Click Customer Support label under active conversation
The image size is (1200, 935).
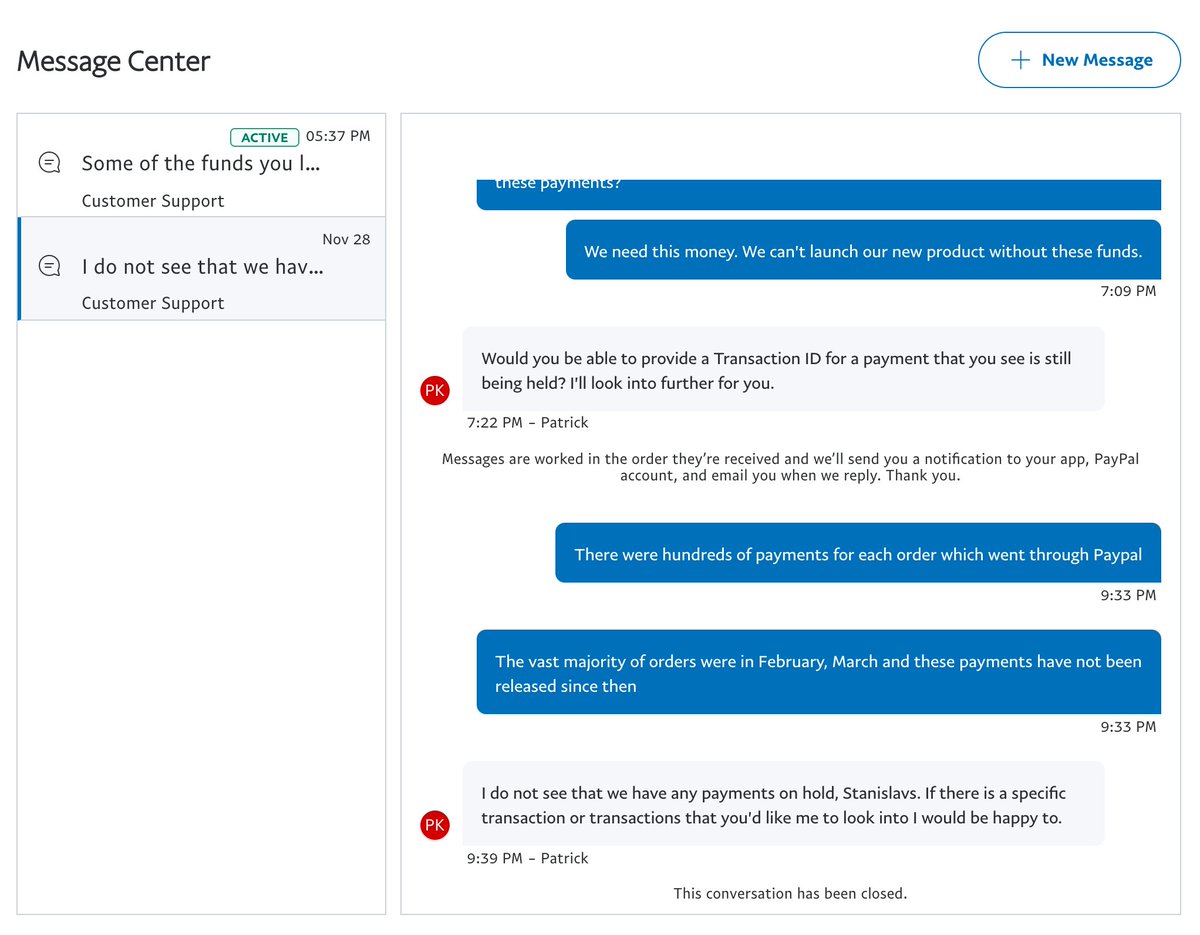coord(153,201)
